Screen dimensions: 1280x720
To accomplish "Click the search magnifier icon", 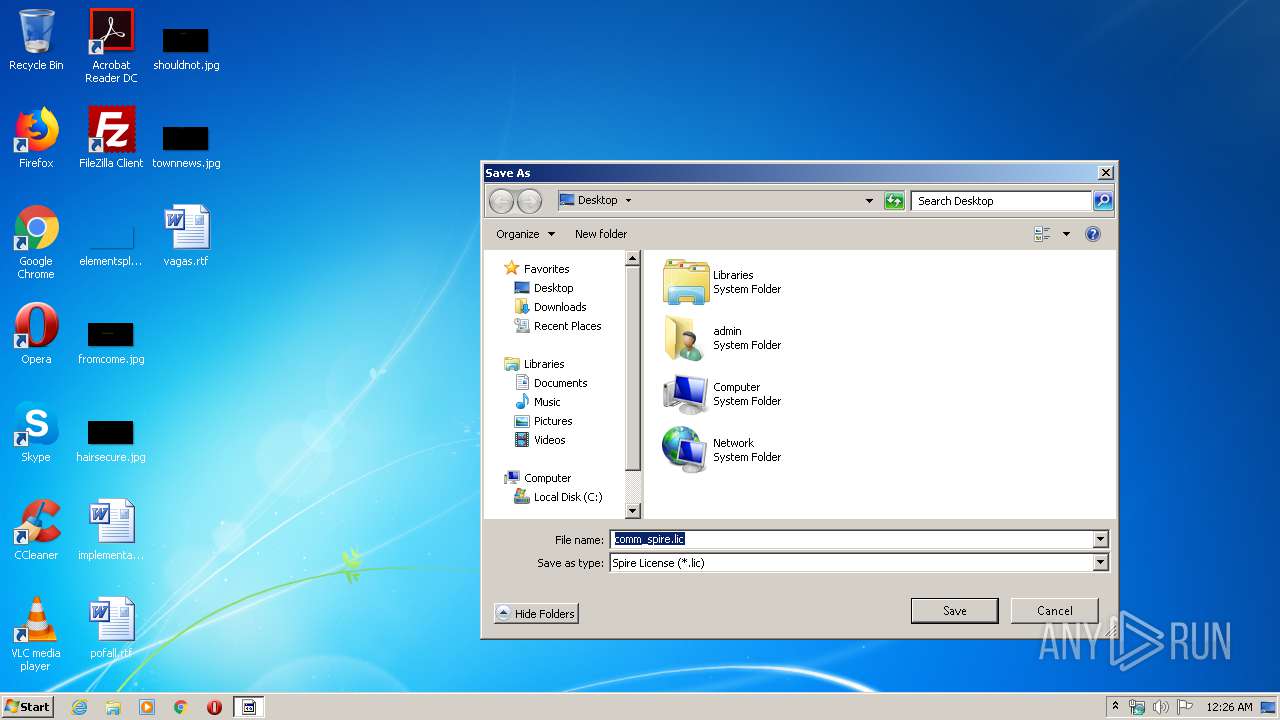I will point(1102,201).
